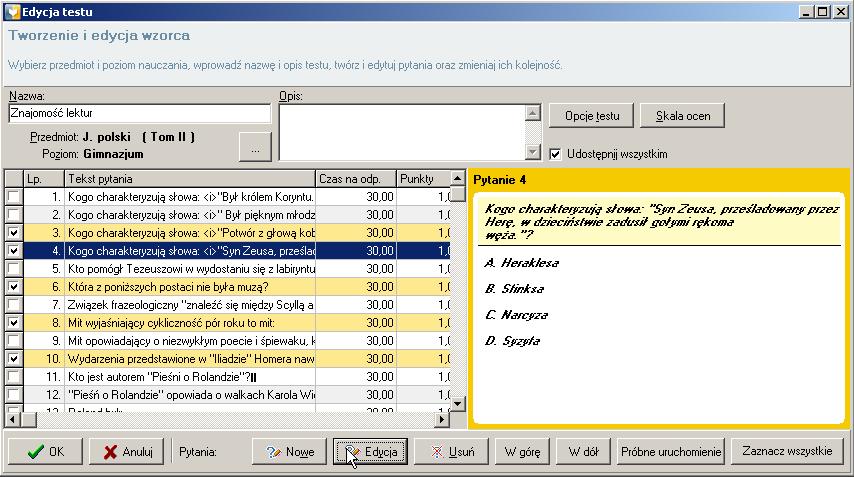Select row 'Która z poniższych postaci nie była muzą?'
This screenshot has width=854, height=477.
click(228, 286)
